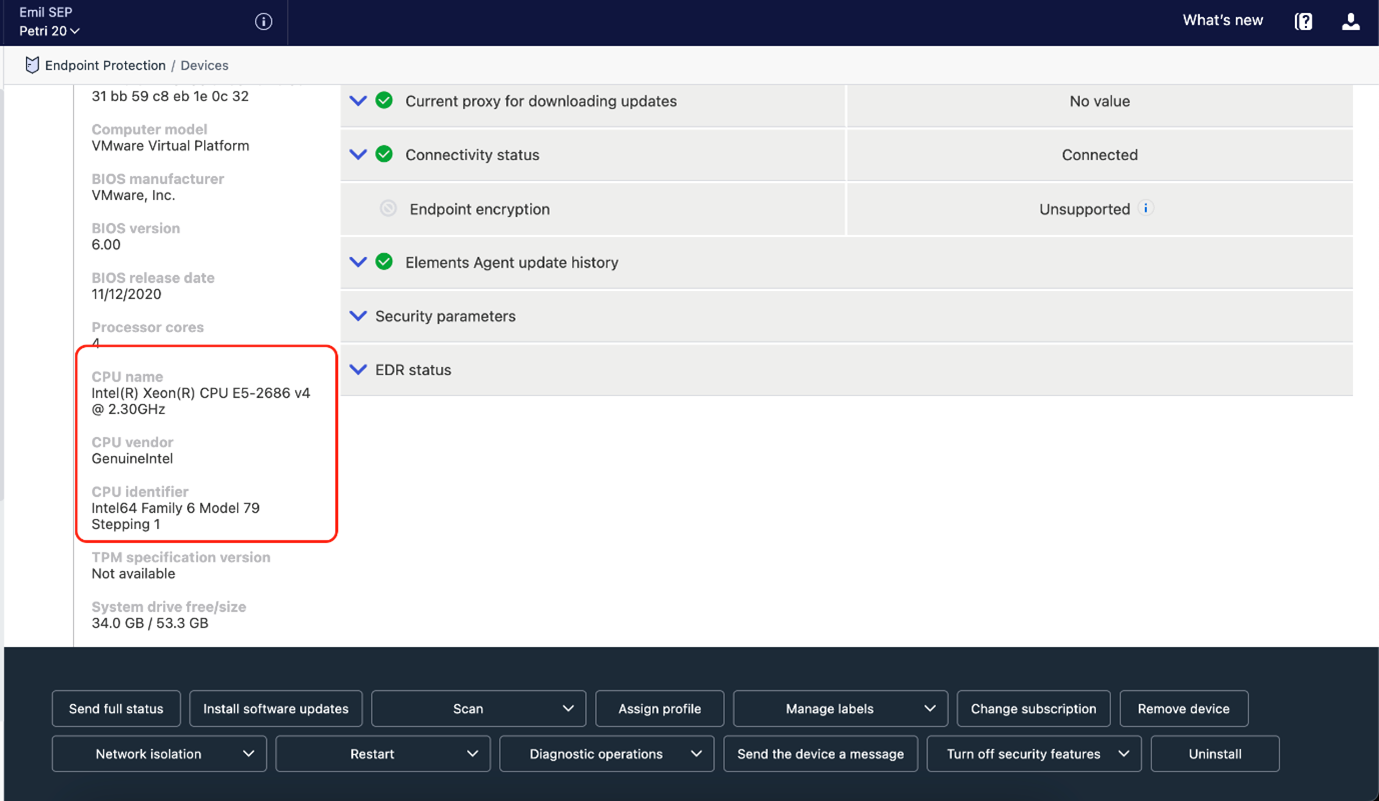This screenshot has width=1379, height=801.
Task: Expand the Connectivity status row
Action: pos(358,155)
